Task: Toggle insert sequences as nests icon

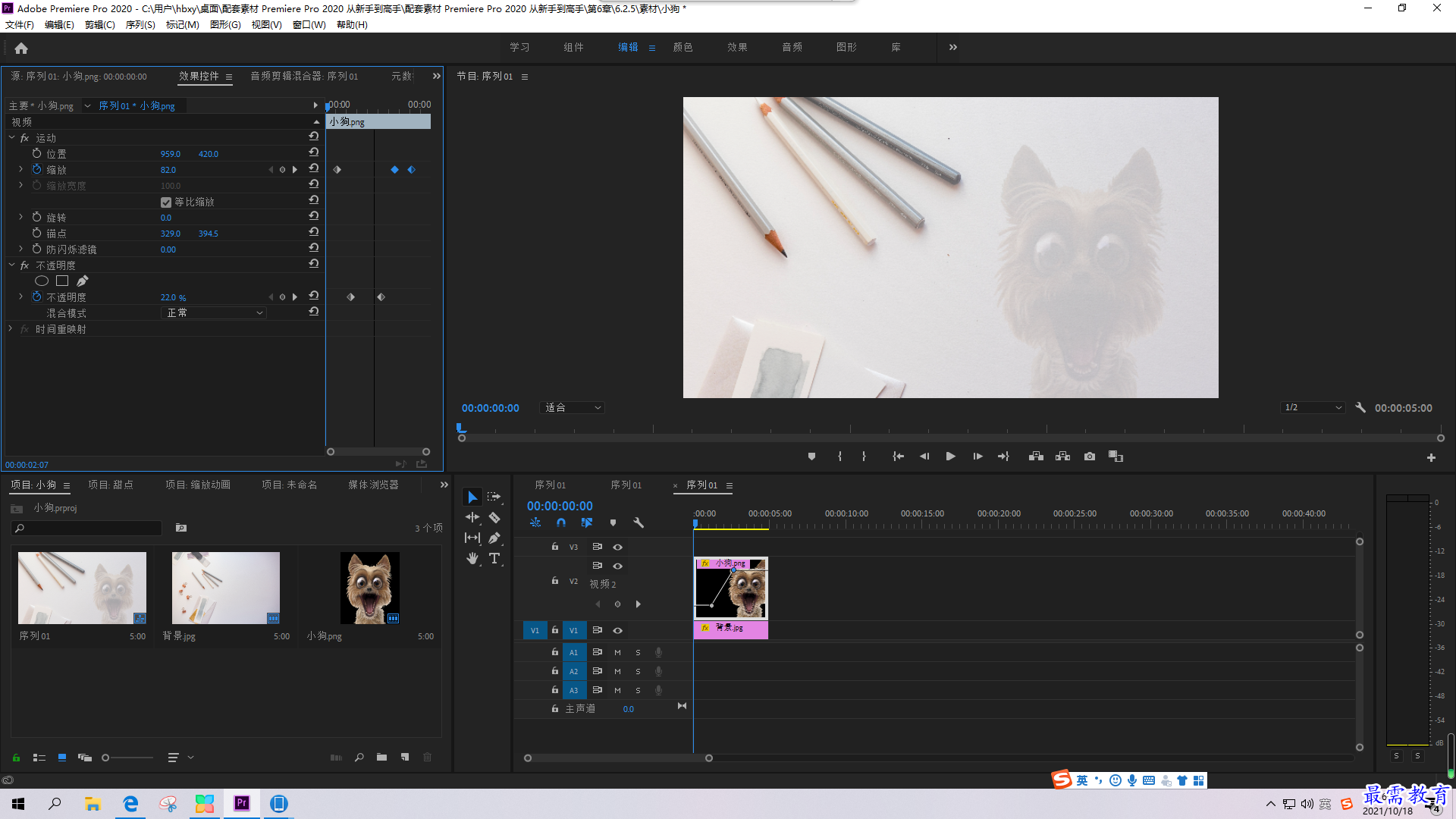Action: tap(535, 522)
